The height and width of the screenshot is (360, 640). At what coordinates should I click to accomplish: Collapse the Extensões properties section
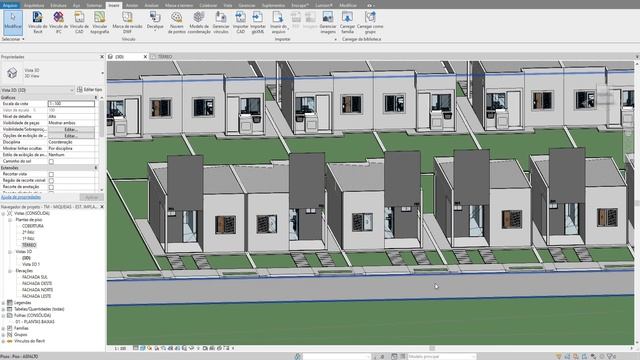pyautogui.click(x=96, y=168)
